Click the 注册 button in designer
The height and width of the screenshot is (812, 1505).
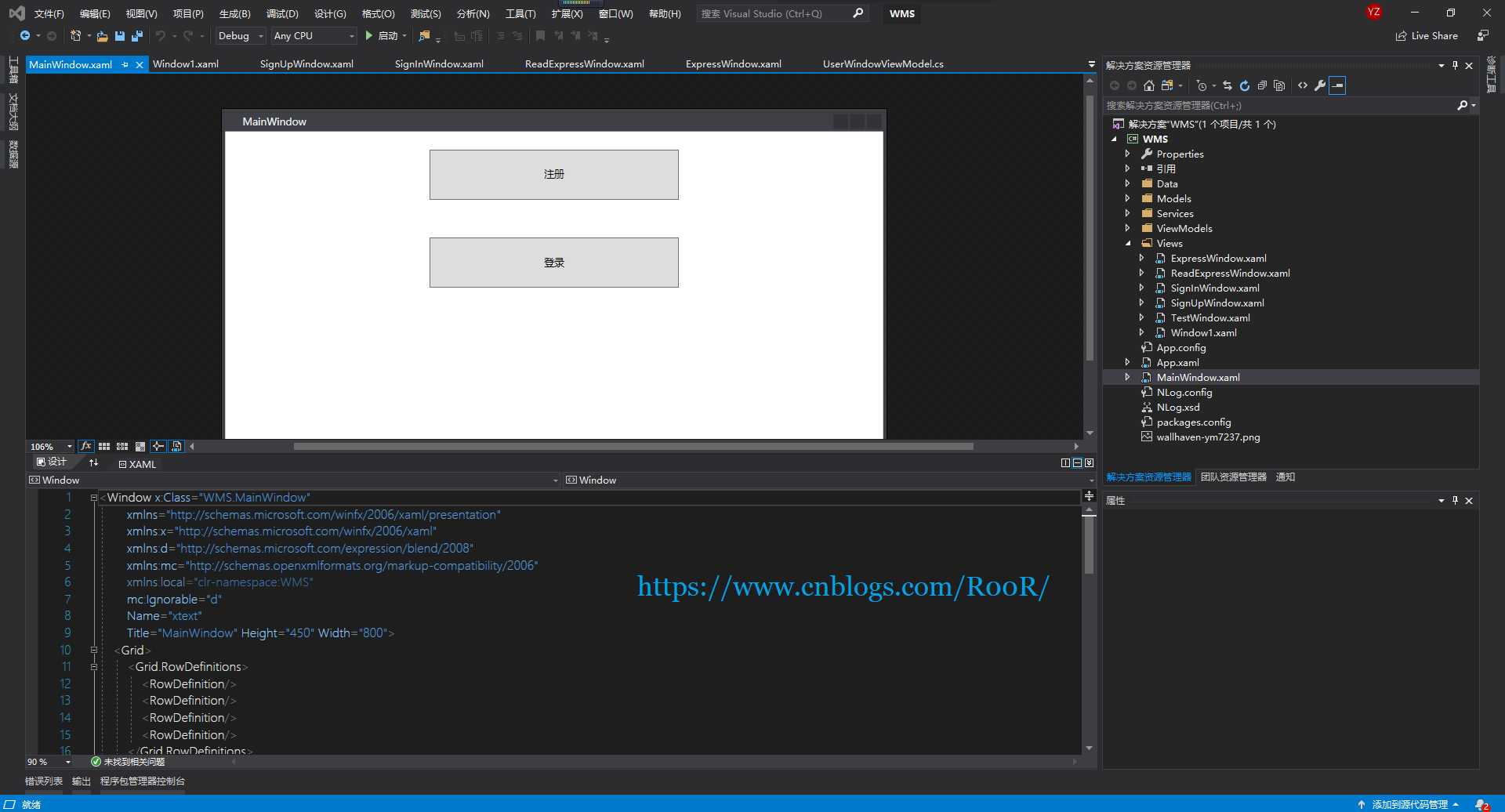(x=554, y=175)
